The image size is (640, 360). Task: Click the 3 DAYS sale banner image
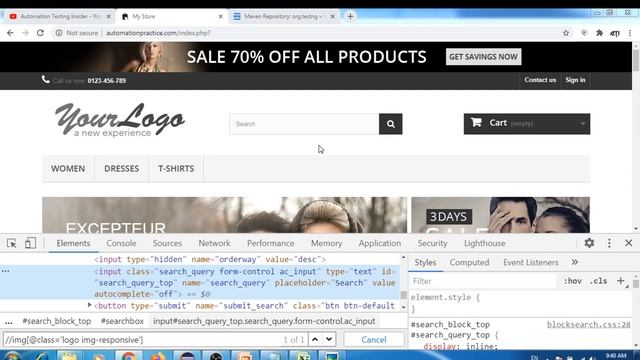click(500, 215)
